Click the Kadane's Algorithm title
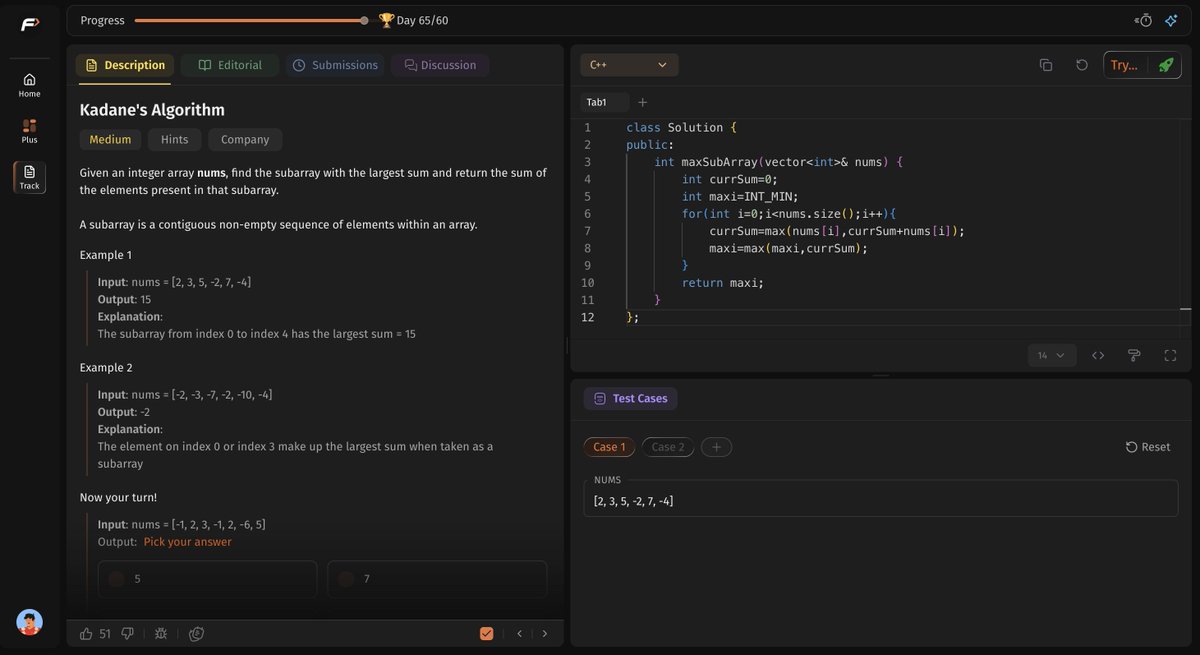Image resolution: width=1200 pixels, height=655 pixels. coord(152,110)
